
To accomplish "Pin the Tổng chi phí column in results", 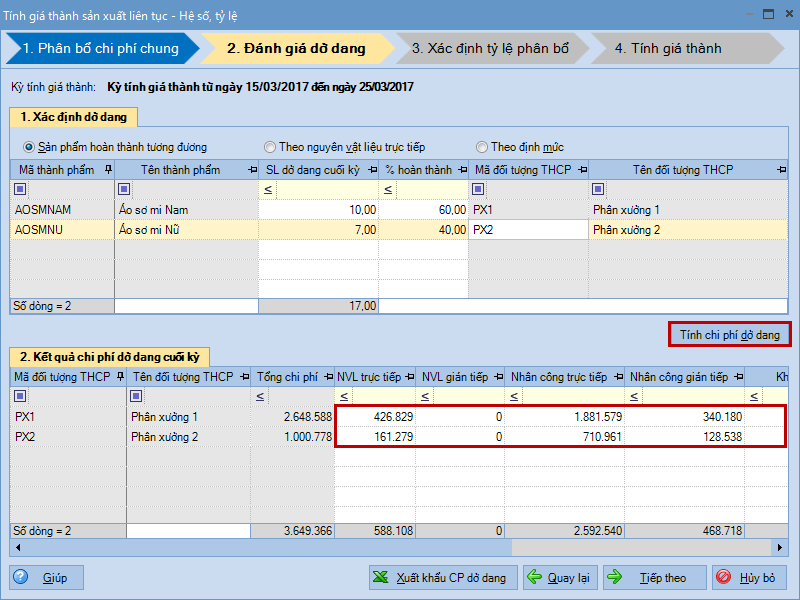I will [x=328, y=377].
